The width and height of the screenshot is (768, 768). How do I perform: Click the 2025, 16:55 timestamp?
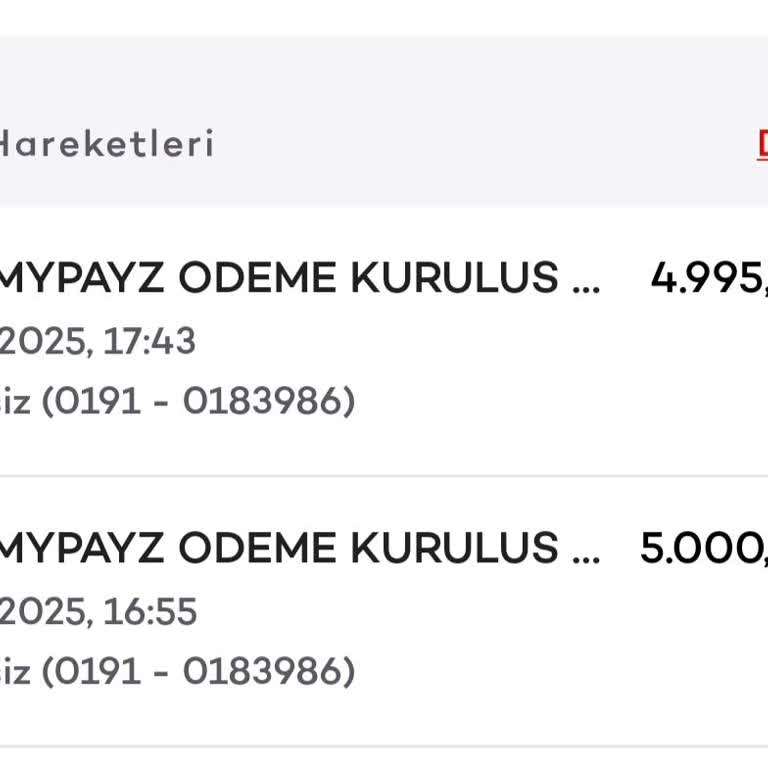click(97, 611)
